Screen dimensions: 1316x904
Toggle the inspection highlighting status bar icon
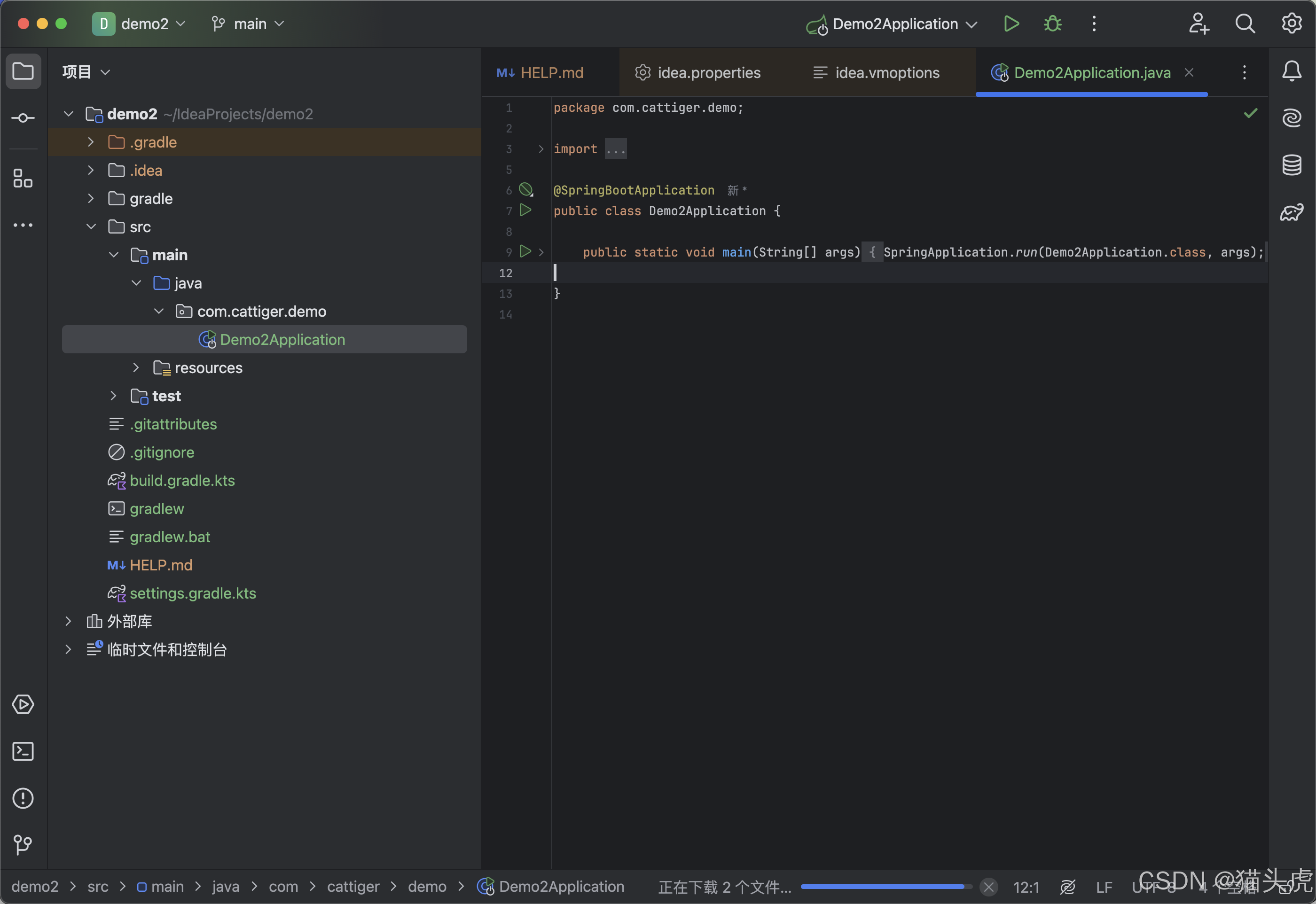click(1067, 887)
